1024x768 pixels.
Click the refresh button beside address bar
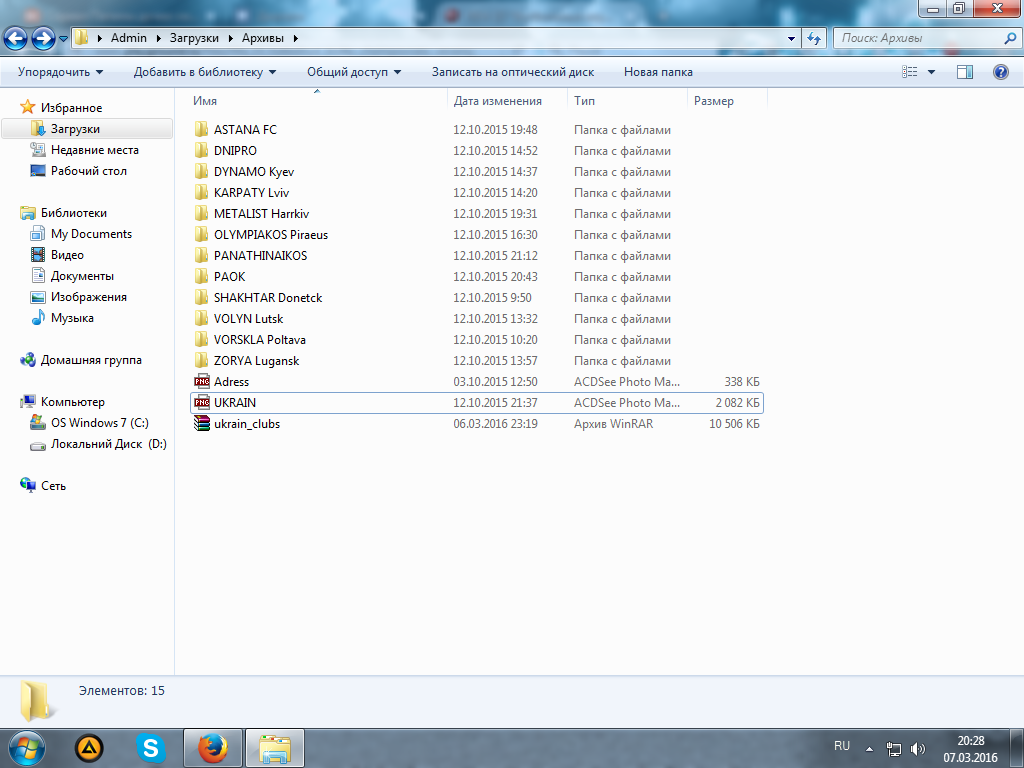click(814, 38)
